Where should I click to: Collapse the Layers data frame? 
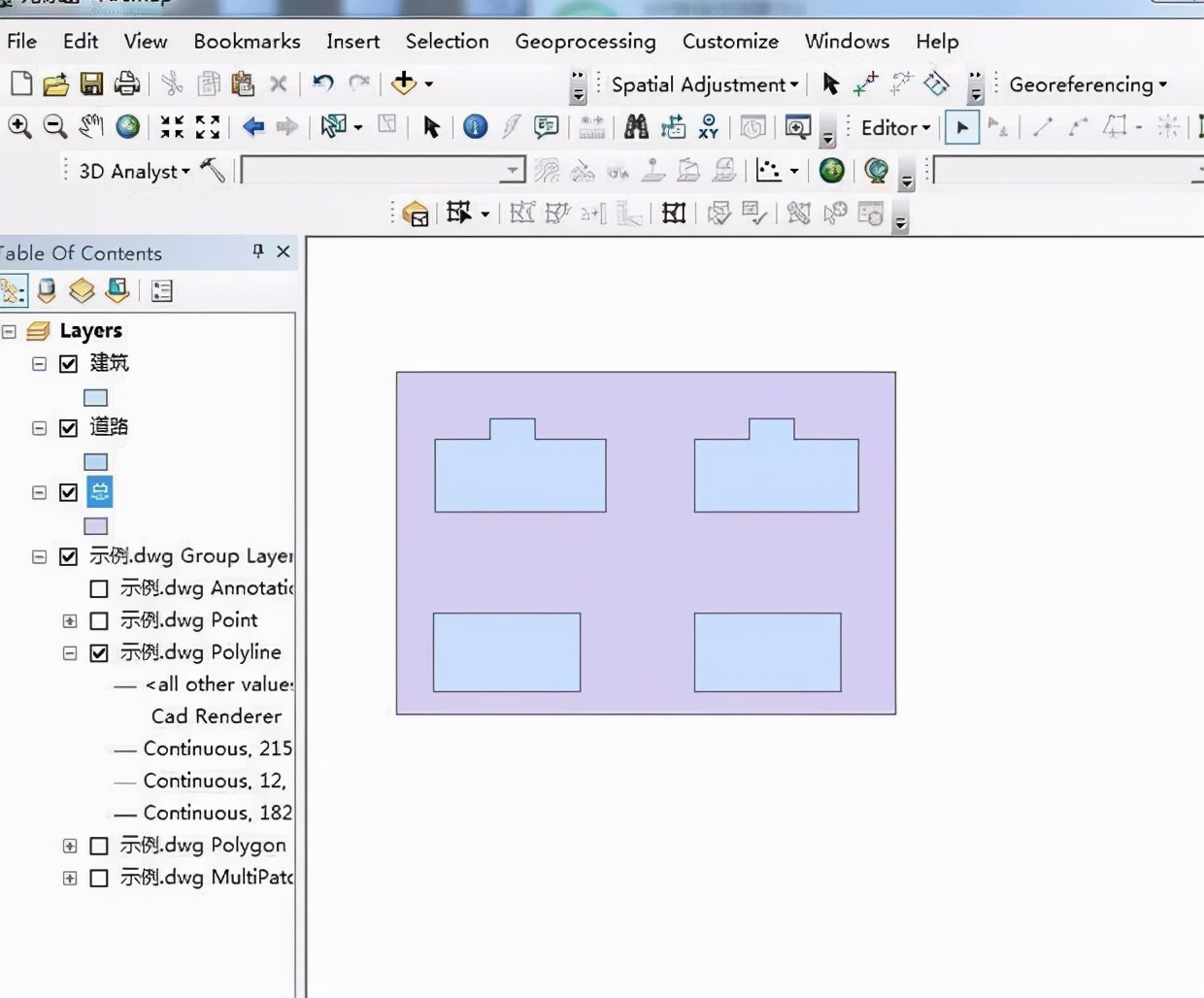9,332
